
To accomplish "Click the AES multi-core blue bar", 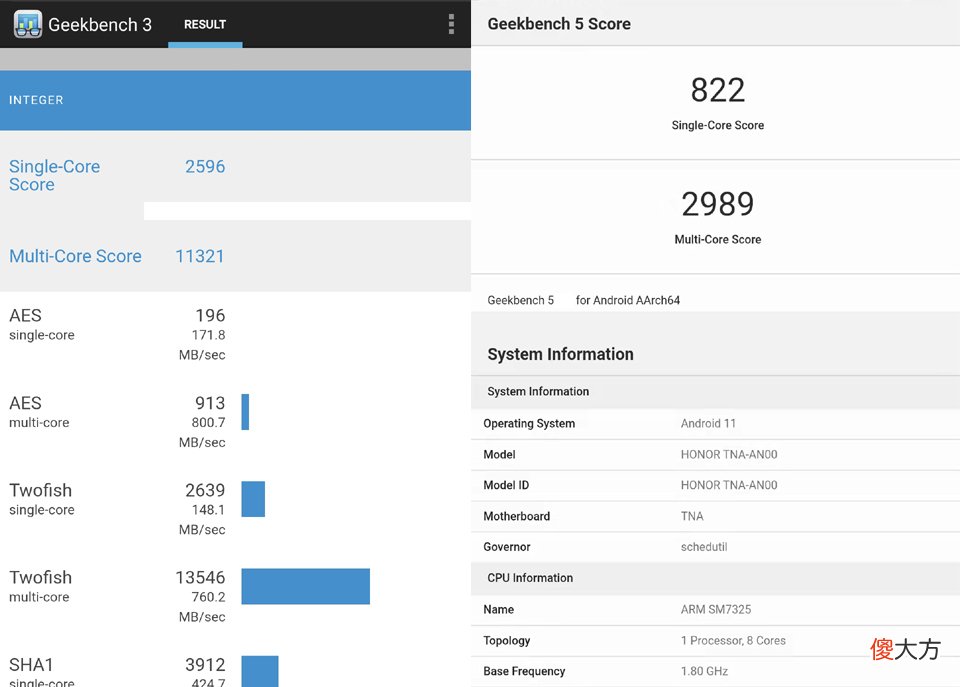I will (x=245, y=412).
